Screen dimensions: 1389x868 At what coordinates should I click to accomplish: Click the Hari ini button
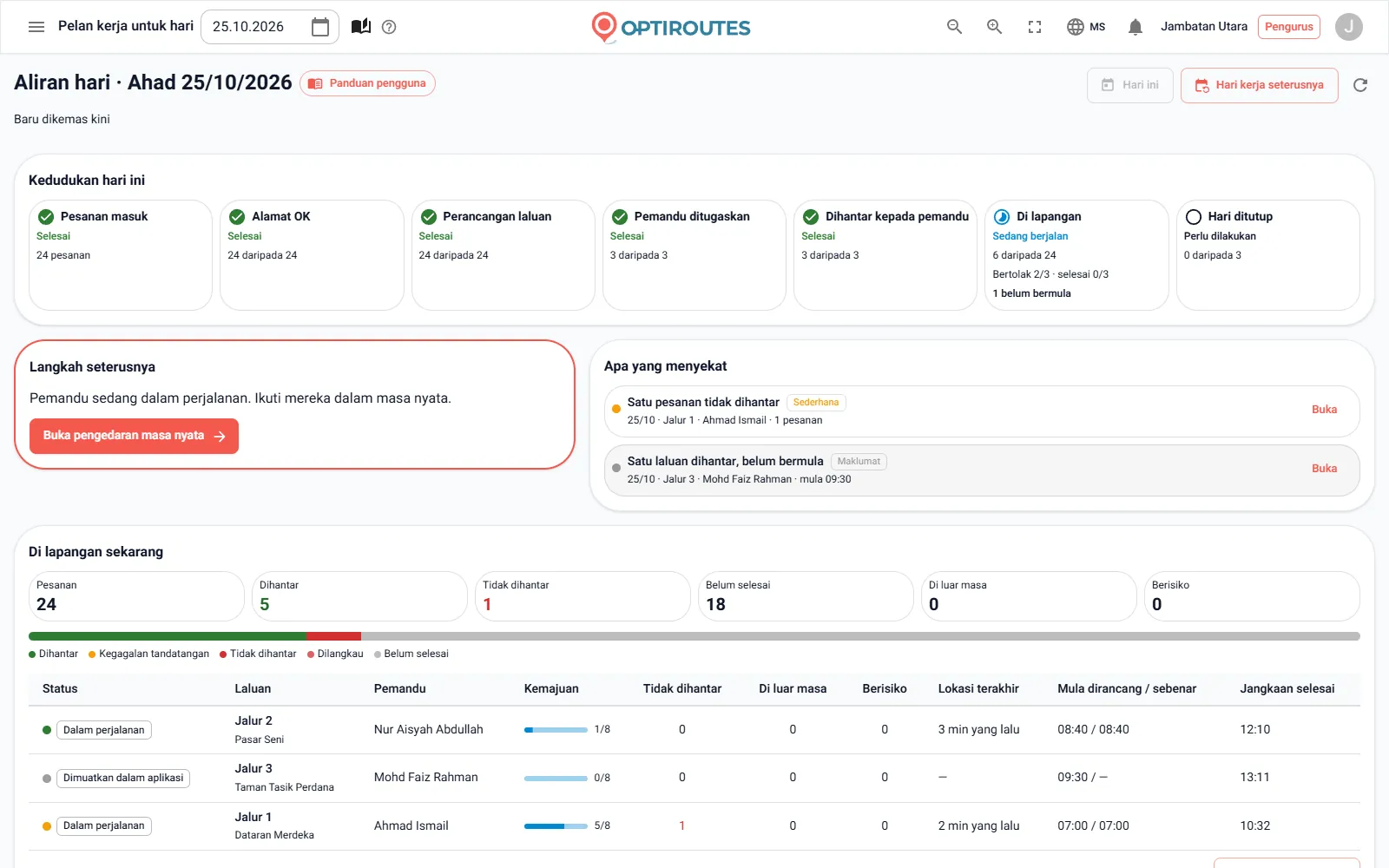1130,85
